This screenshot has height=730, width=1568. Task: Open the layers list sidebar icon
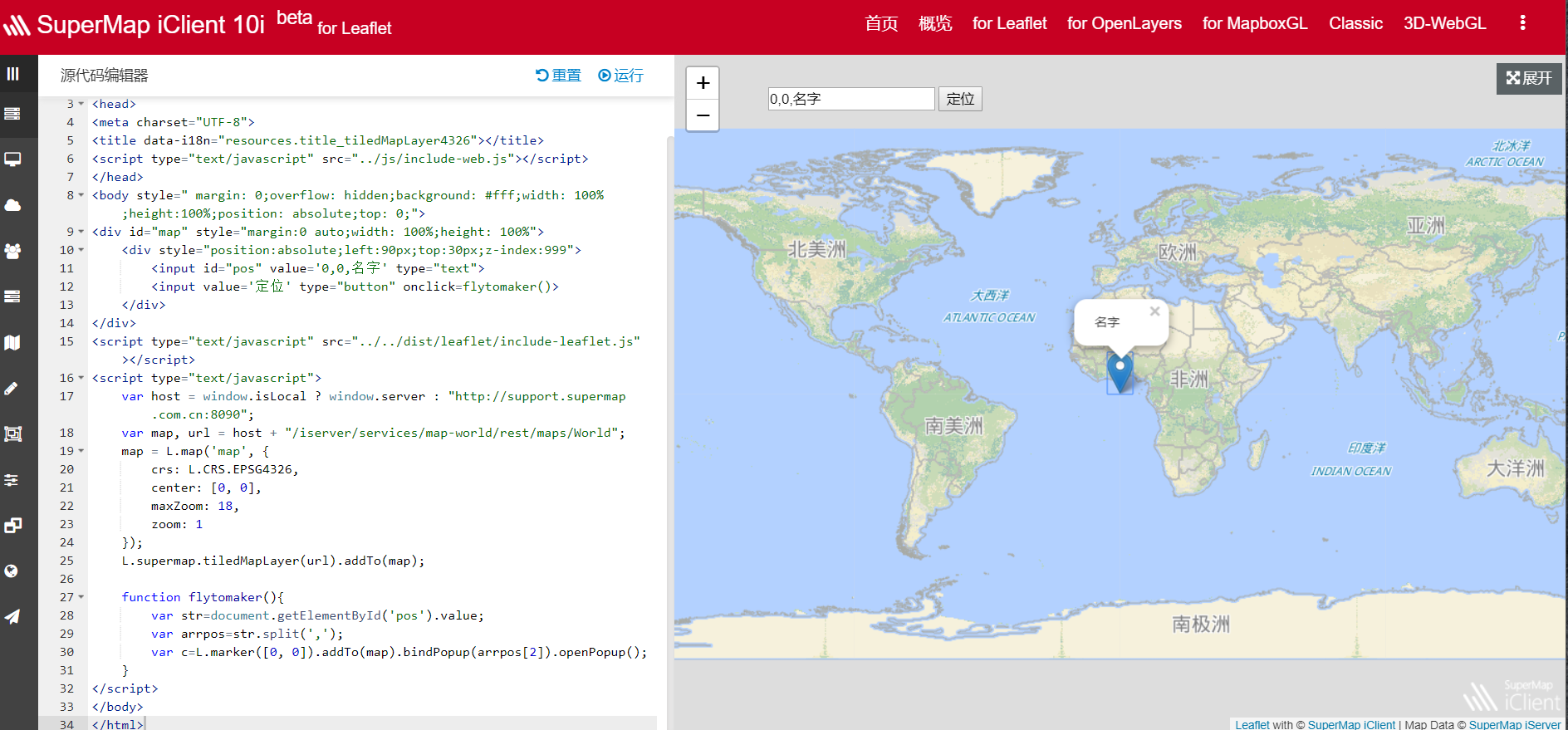[x=12, y=296]
